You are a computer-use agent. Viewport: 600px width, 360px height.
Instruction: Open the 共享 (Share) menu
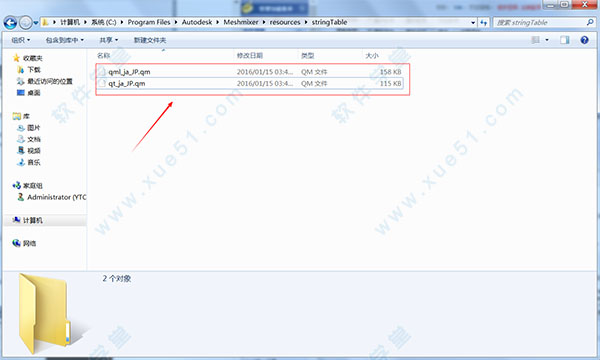point(109,40)
